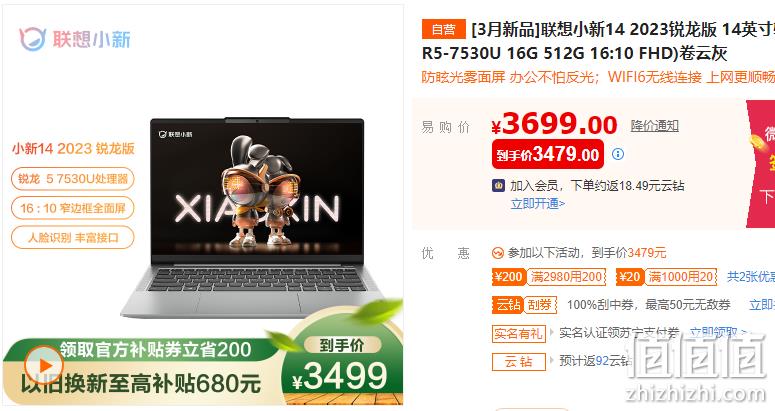Click 立即开通 membership link
This screenshot has height=411, width=775.
[x=538, y=204]
